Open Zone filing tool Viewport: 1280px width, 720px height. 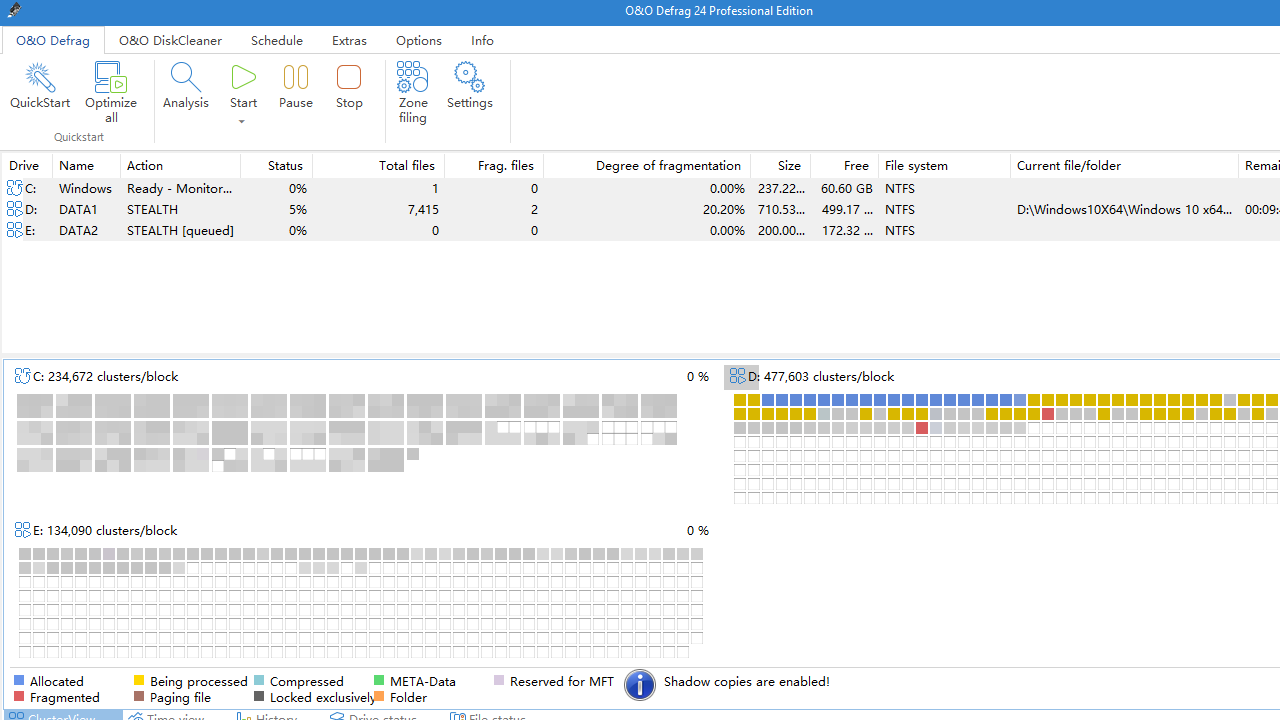[413, 78]
